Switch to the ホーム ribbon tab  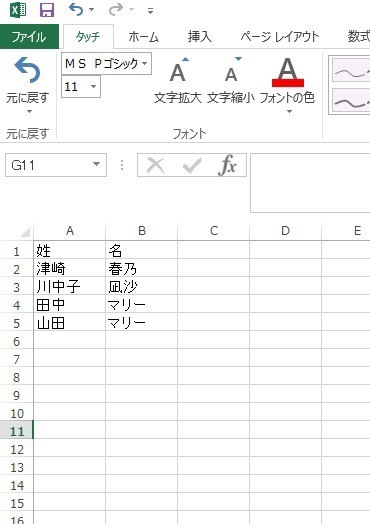point(143,36)
